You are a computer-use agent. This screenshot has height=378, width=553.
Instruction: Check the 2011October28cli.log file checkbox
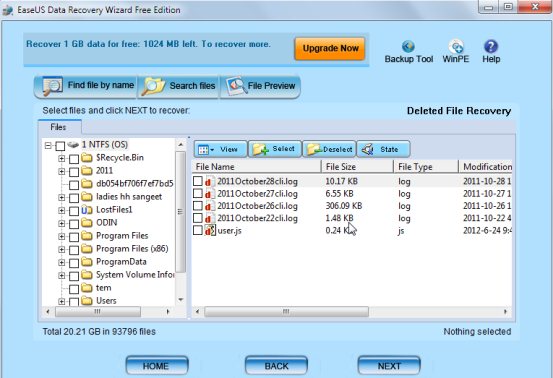[x=198, y=181]
